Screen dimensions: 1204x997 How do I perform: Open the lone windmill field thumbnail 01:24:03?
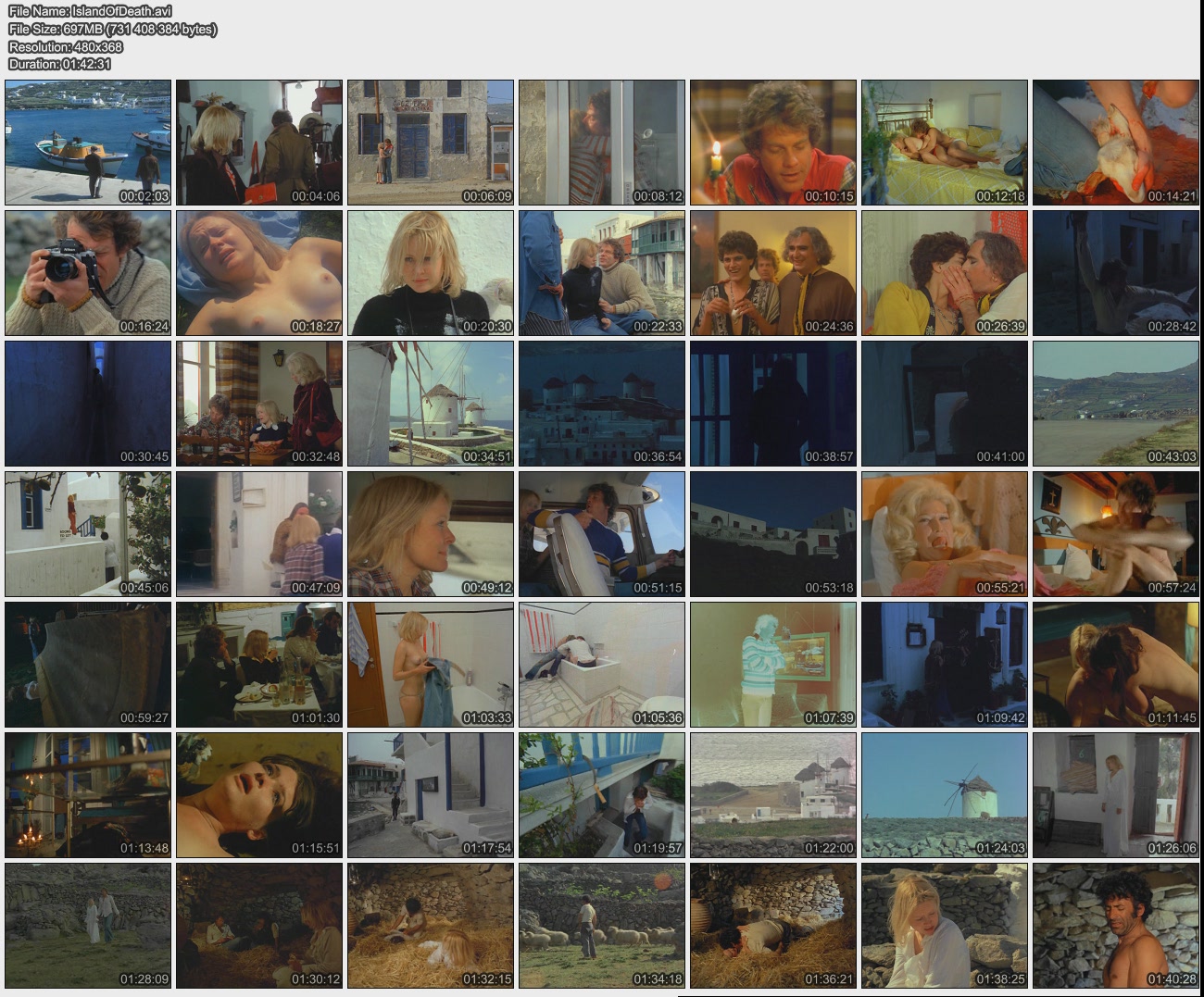pyautogui.click(x=945, y=795)
